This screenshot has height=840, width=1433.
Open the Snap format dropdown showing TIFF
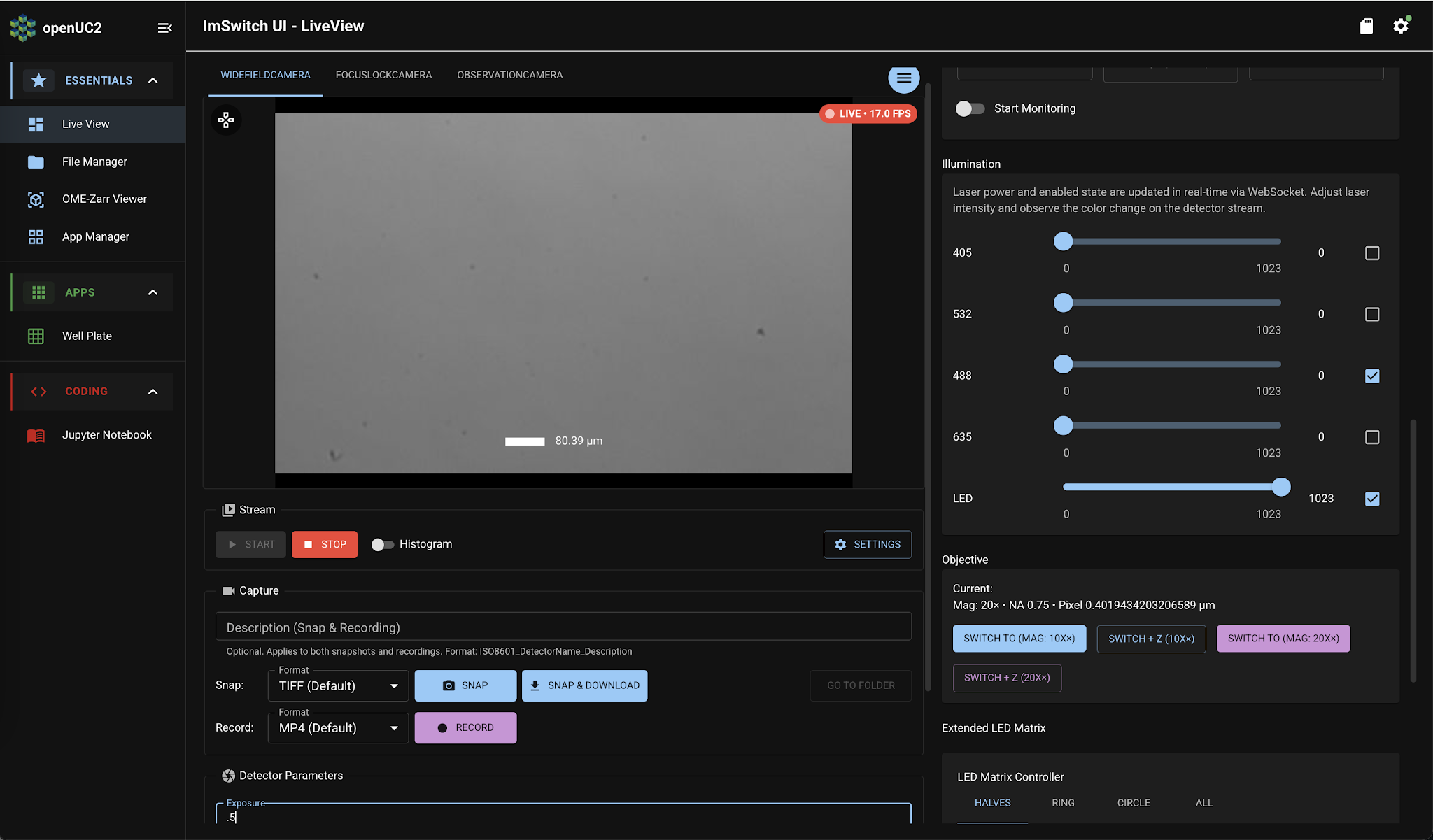click(337, 685)
